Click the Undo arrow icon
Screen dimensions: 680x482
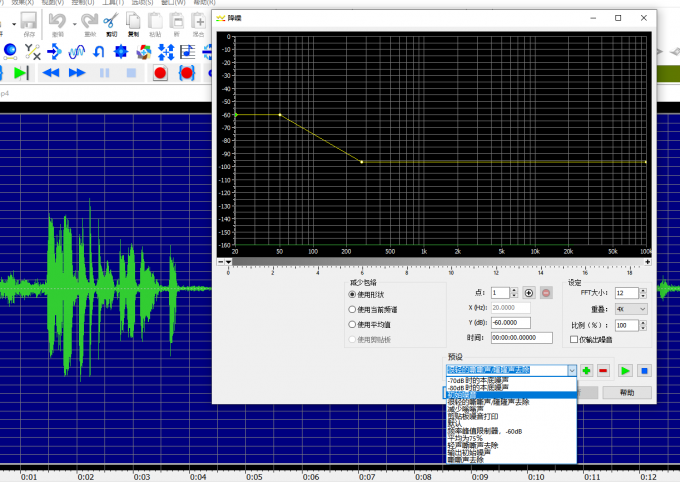click(57, 20)
